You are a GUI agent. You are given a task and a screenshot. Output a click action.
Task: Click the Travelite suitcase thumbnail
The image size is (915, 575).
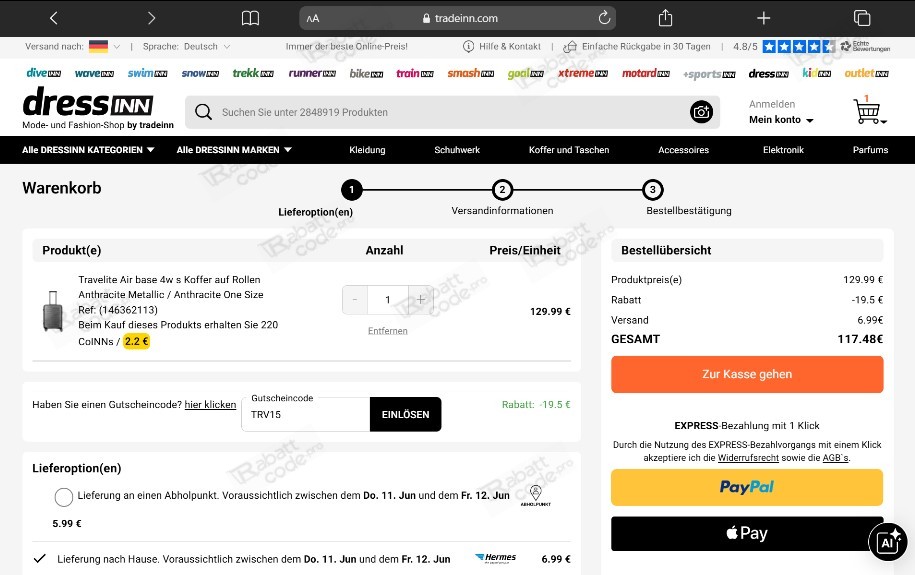(53, 311)
